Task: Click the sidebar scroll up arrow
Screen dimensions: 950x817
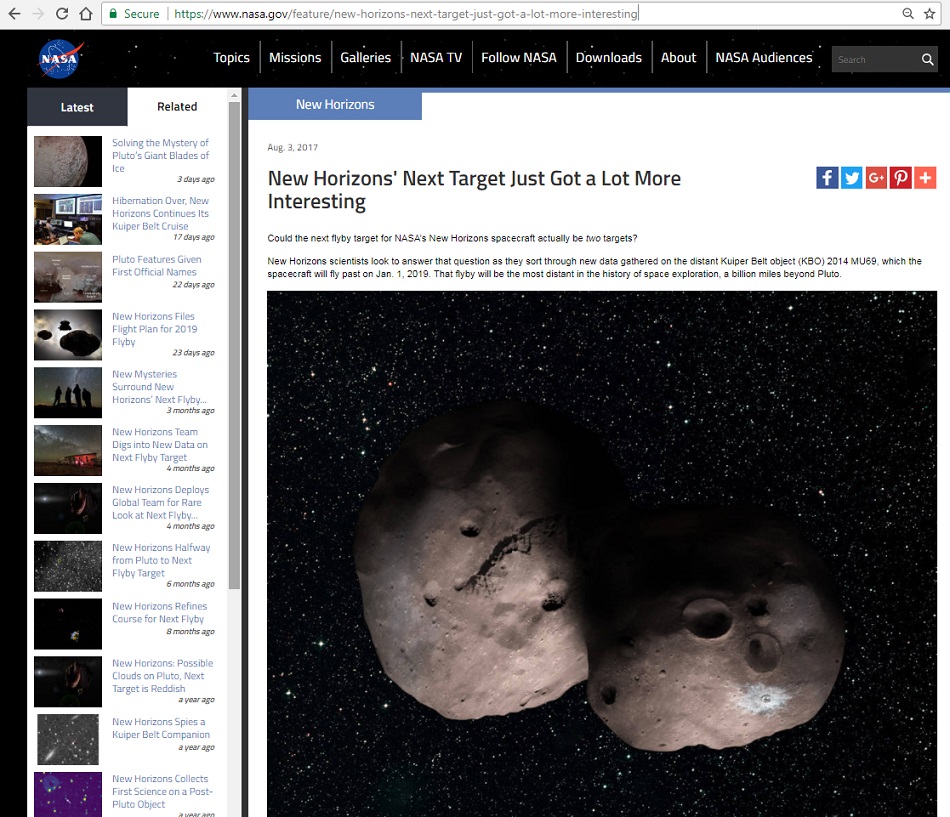Action: click(x=234, y=95)
